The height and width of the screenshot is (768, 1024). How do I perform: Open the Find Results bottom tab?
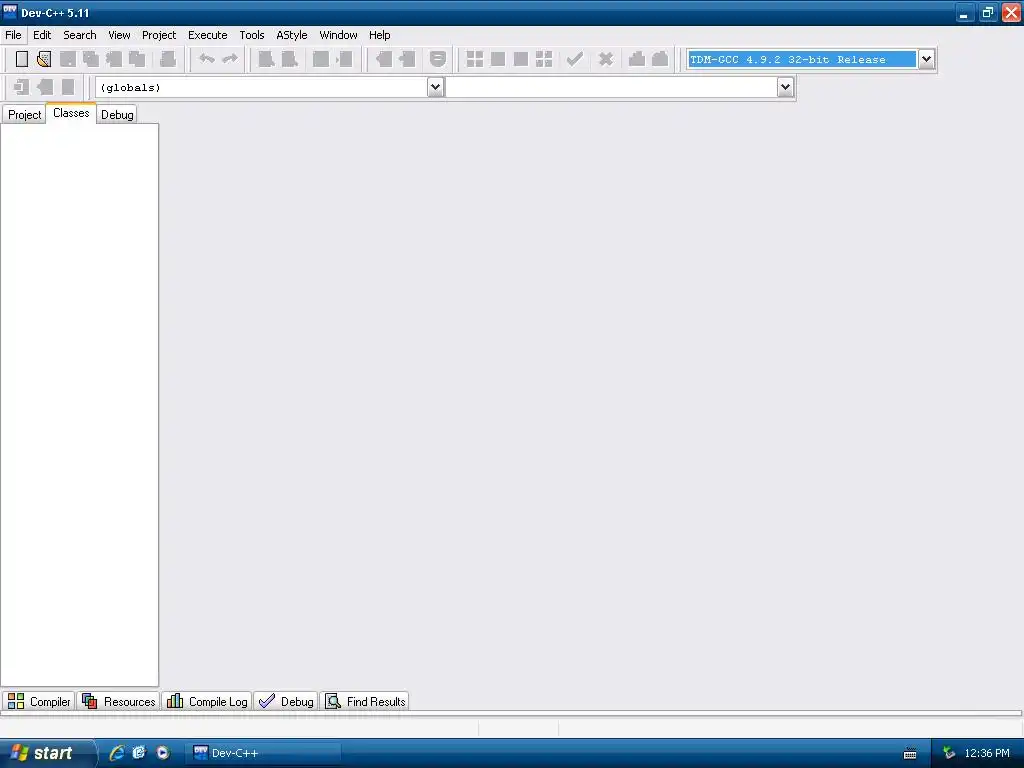pos(365,701)
